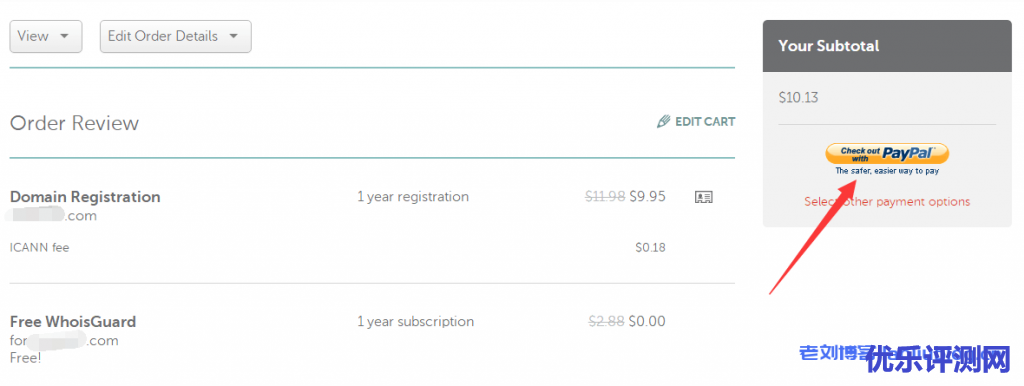
Task: Select the 1 year registration term
Action: point(413,197)
